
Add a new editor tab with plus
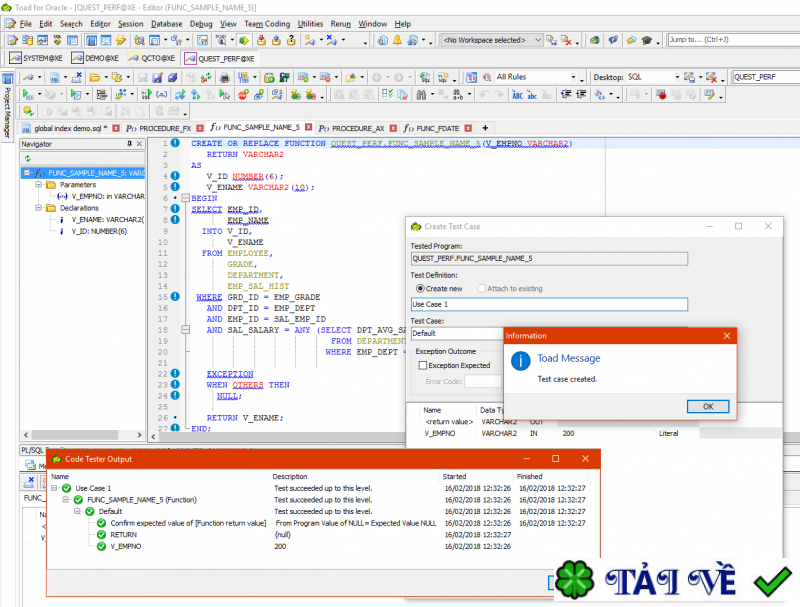486,128
